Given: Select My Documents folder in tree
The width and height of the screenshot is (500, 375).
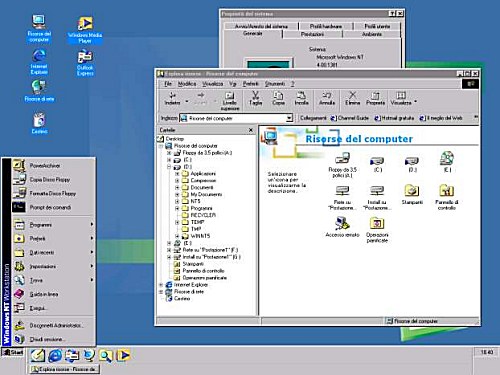Looking at the screenshot, I should point(202,194).
